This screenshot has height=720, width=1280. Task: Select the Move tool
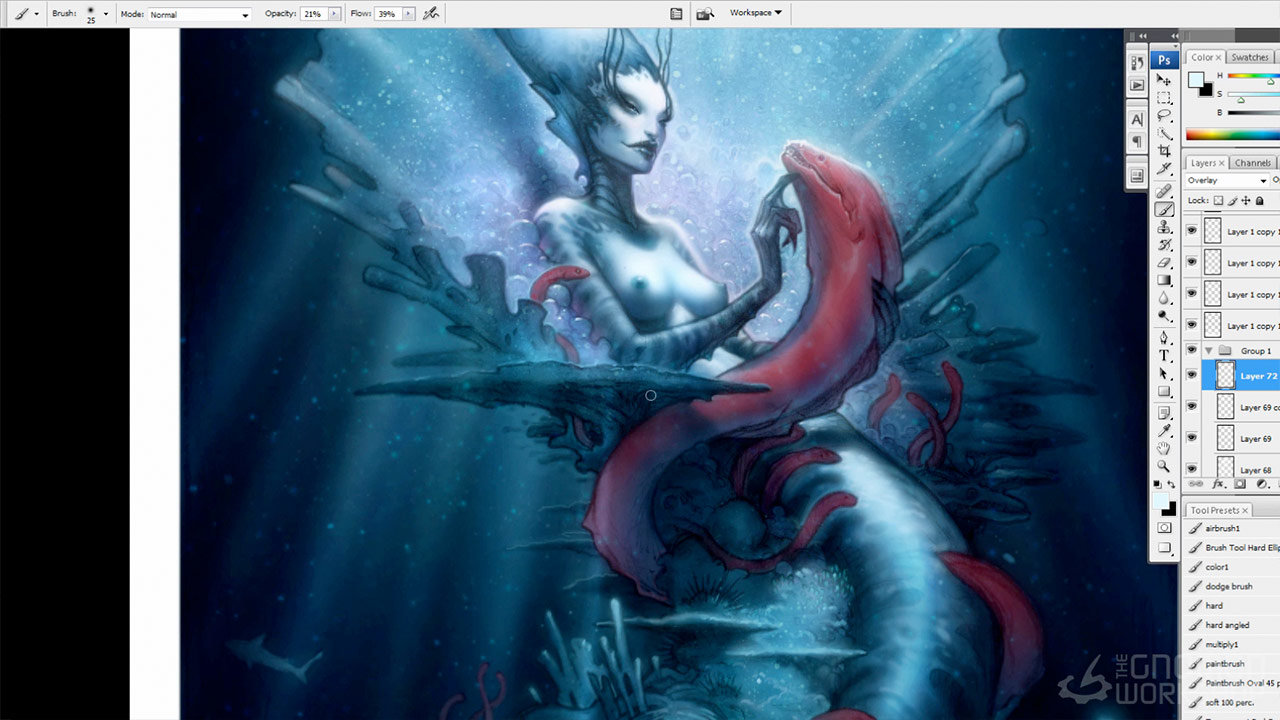coord(1164,79)
